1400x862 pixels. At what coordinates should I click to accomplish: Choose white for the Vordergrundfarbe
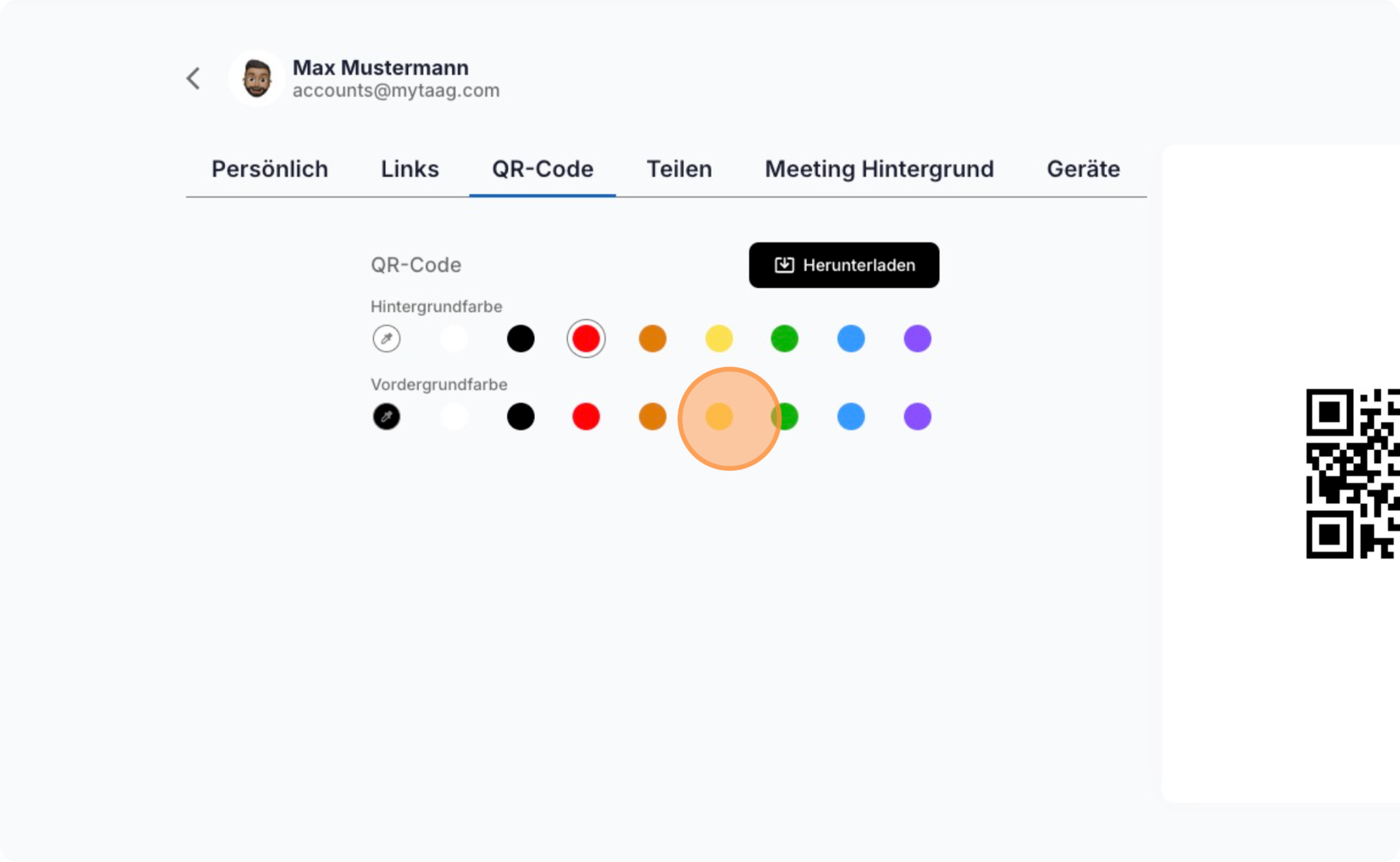454,417
